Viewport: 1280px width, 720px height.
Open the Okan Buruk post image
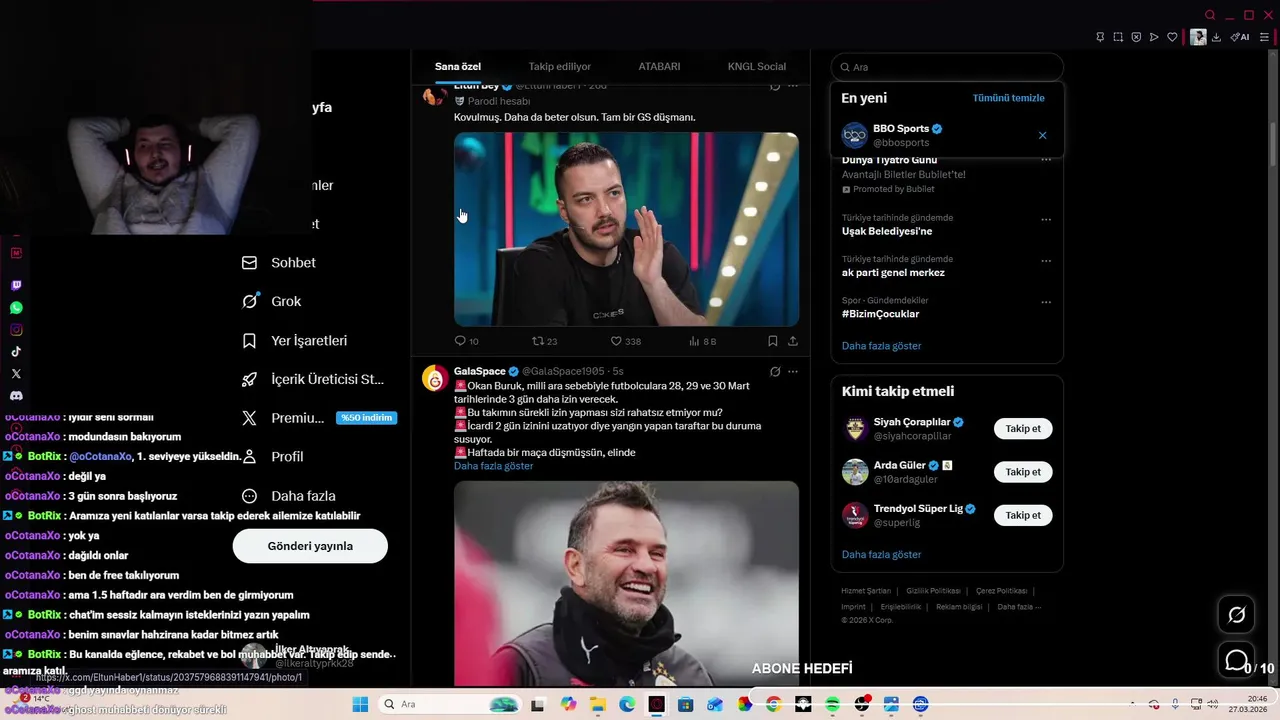click(626, 583)
